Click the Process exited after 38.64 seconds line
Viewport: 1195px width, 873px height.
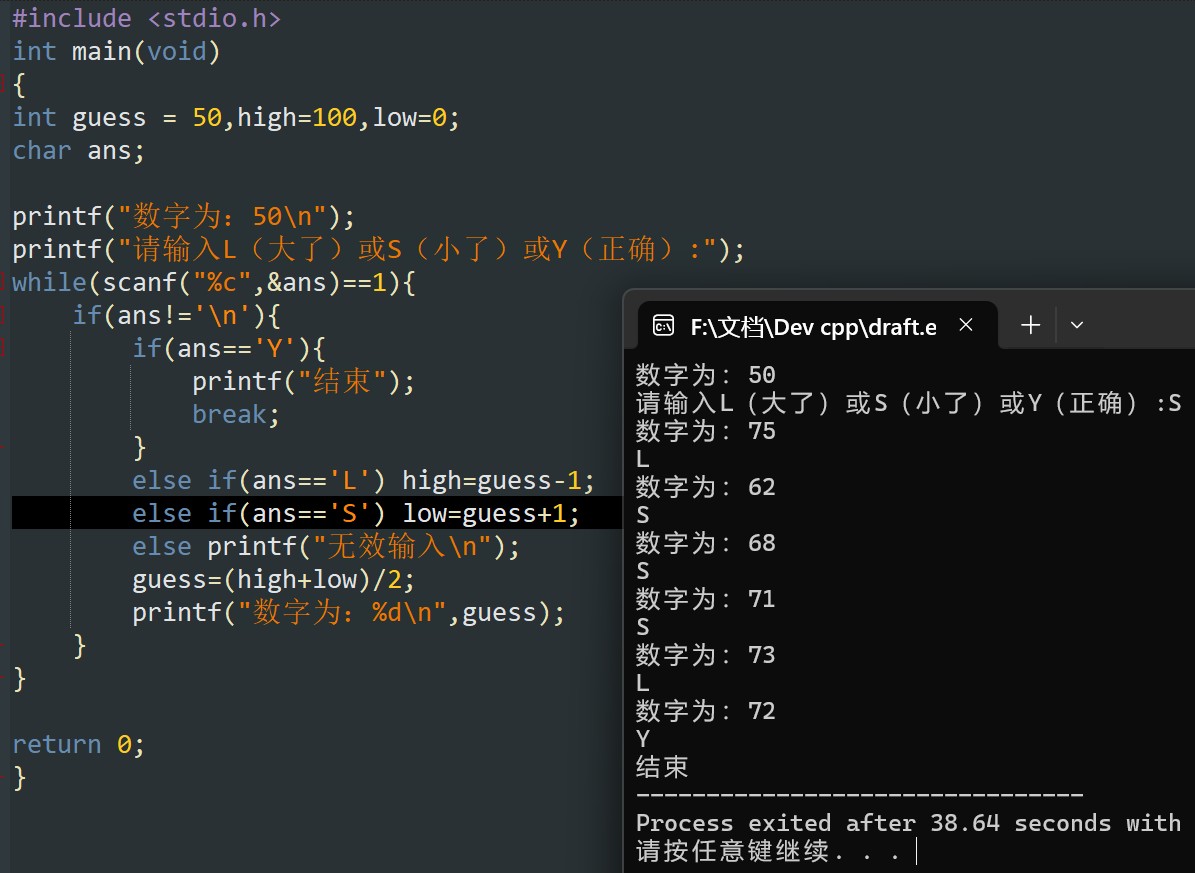click(x=908, y=823)
